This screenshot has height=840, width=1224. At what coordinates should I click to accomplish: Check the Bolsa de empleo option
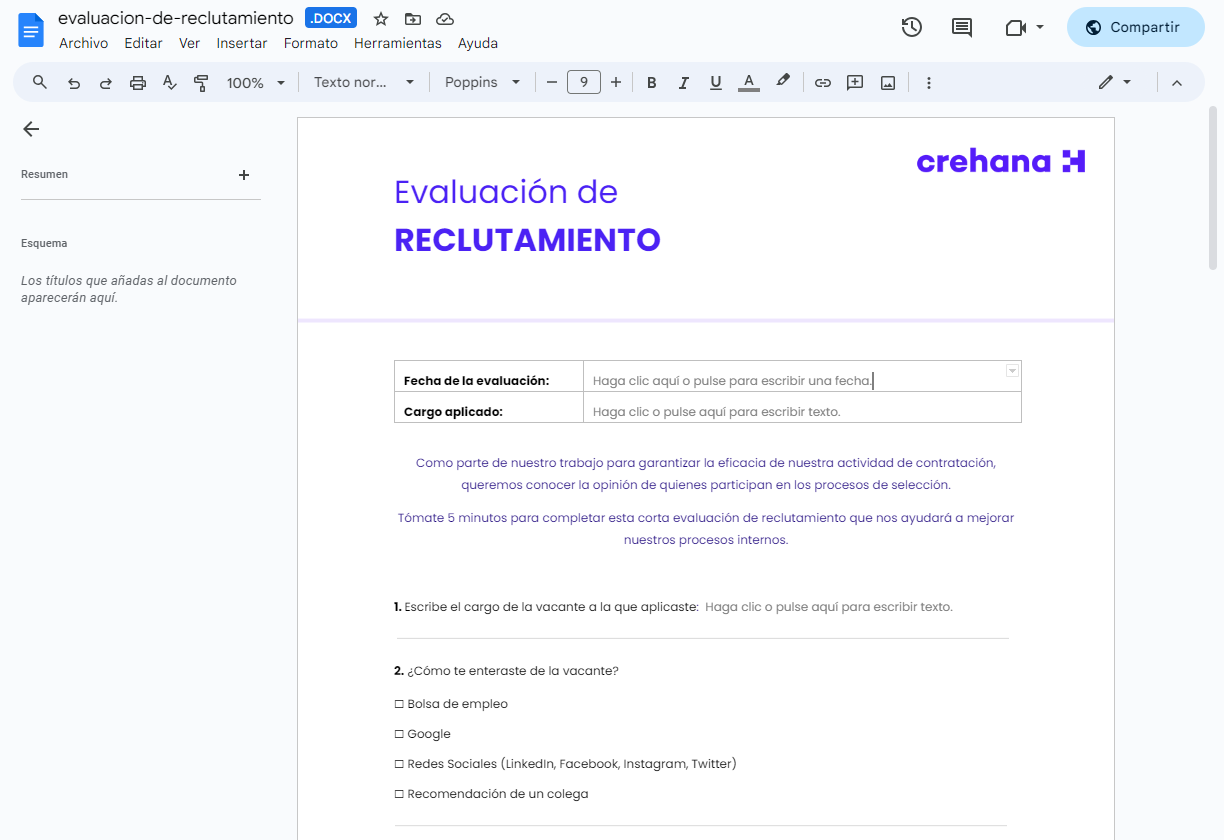(398, 703)
